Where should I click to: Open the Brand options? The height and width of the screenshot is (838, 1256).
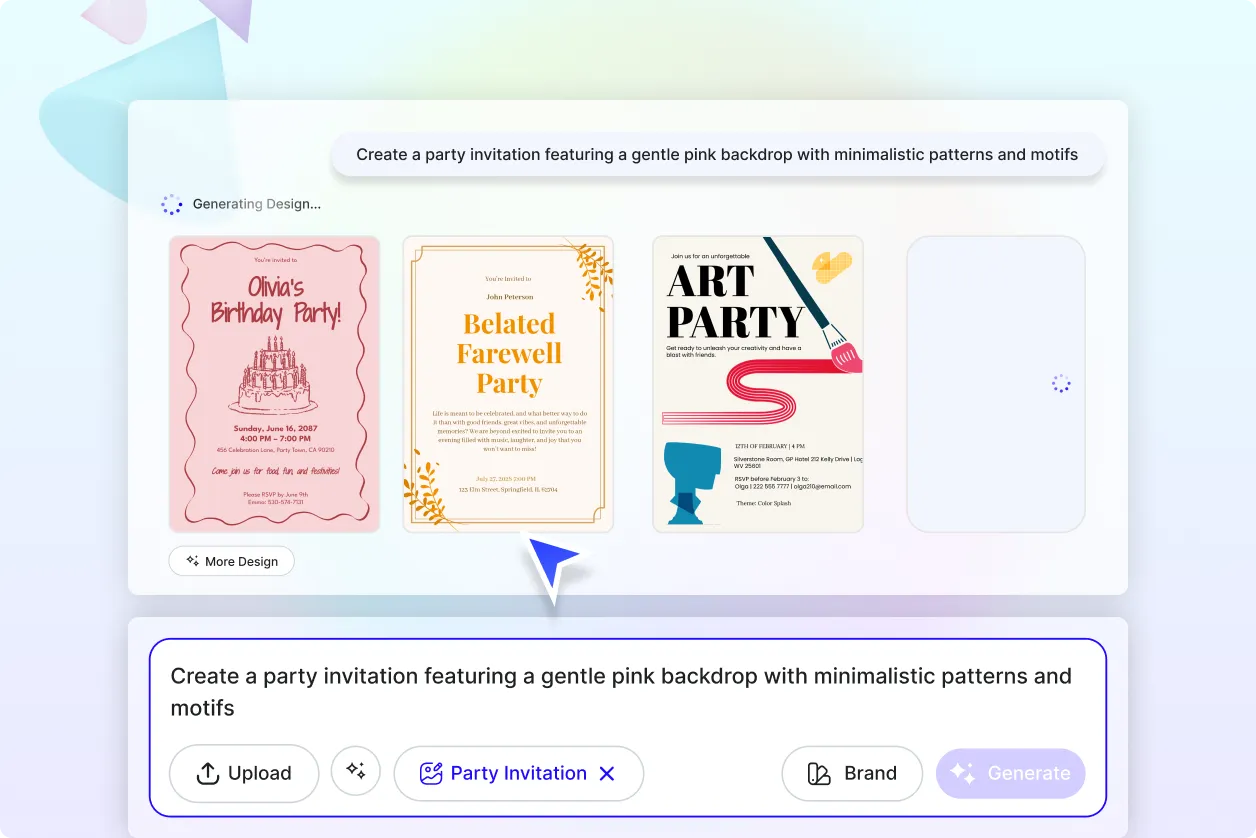click(852, 773)
